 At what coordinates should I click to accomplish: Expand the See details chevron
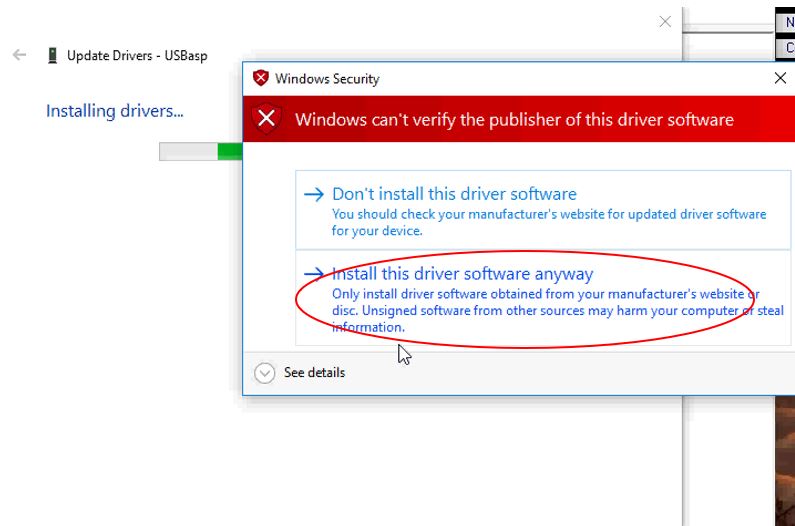pyautogui.click(x=265, y=373)
